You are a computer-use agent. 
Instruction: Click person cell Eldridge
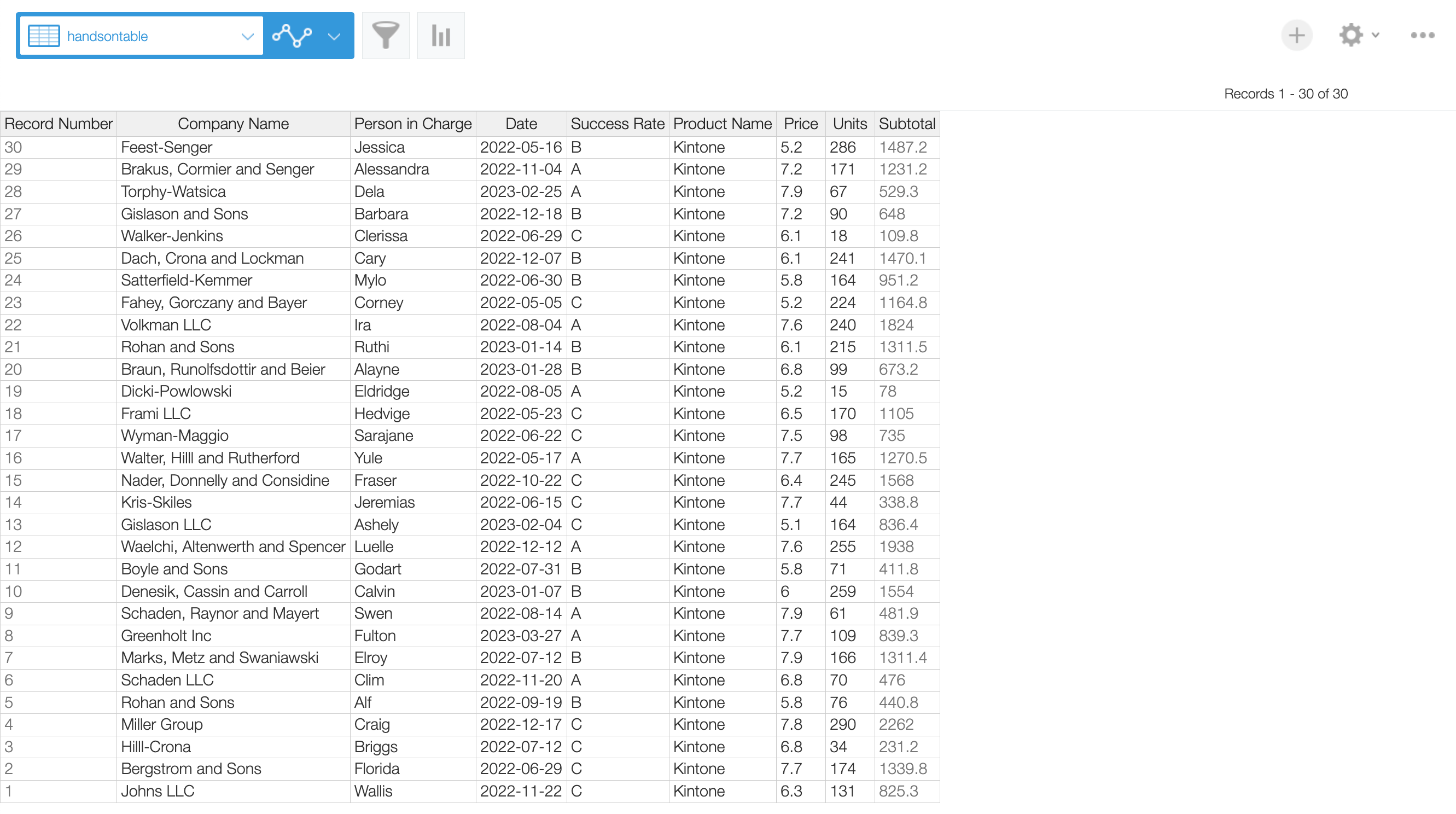point(413,392)
